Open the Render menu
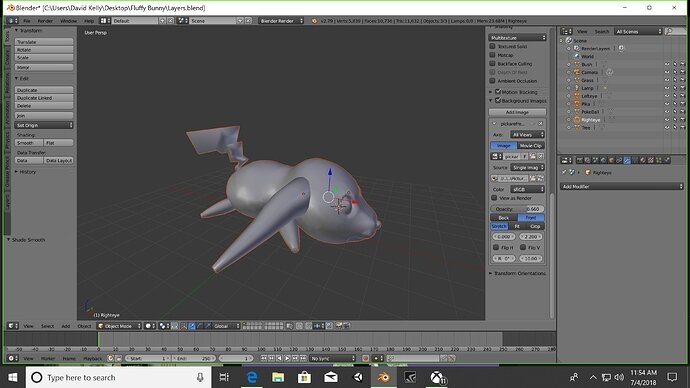The image size is (690, 388). click(x=45, y=21)
